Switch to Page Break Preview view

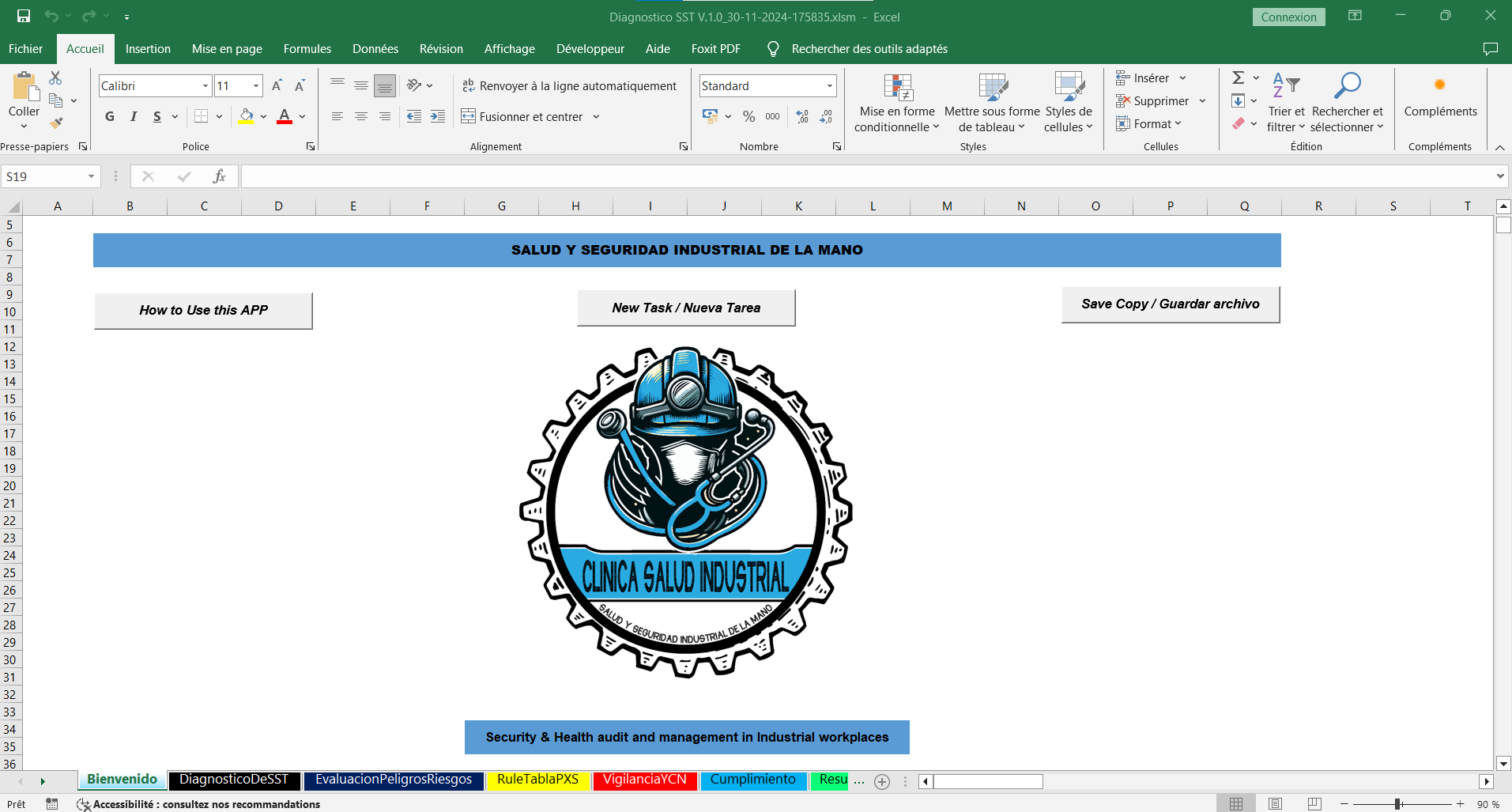(x=1314, y=804)
